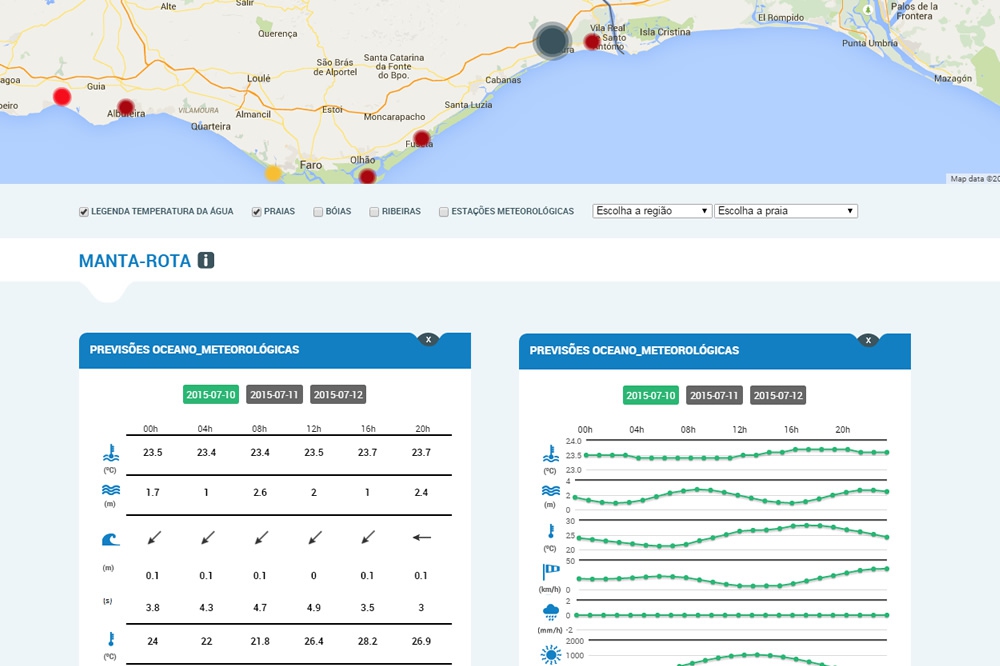
Task: Select 2015-07-10 tab in left table panel
Action: (211, 394)
